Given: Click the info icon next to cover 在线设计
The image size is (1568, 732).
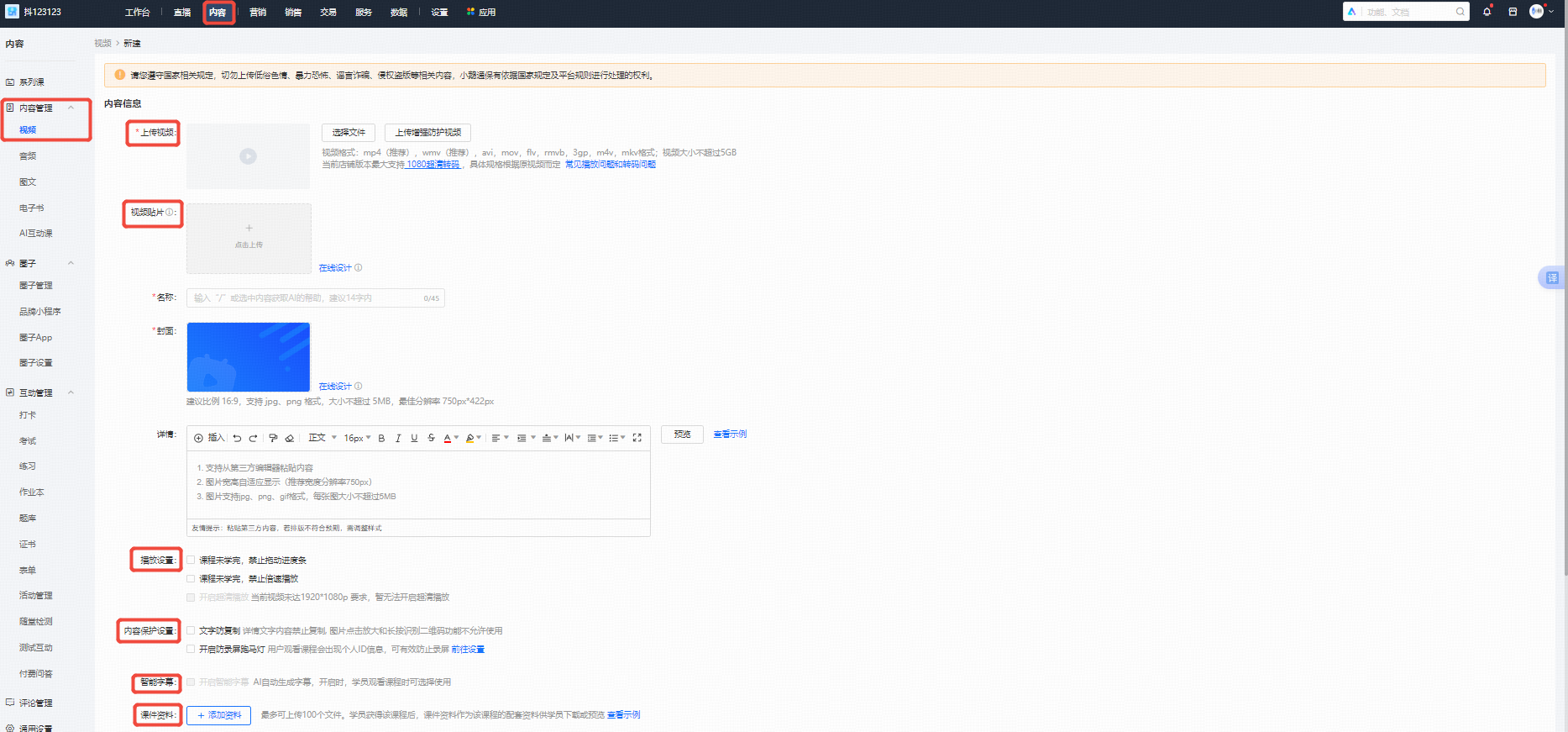Looking at the screenshot, I should pos(359,387).
